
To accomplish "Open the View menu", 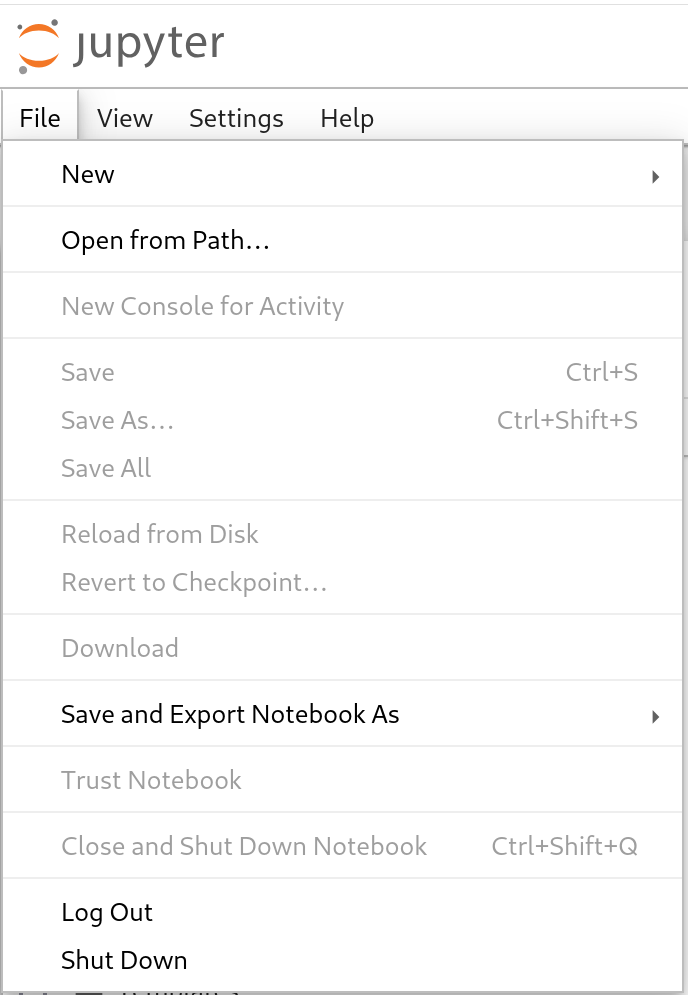I will [125, 118].
